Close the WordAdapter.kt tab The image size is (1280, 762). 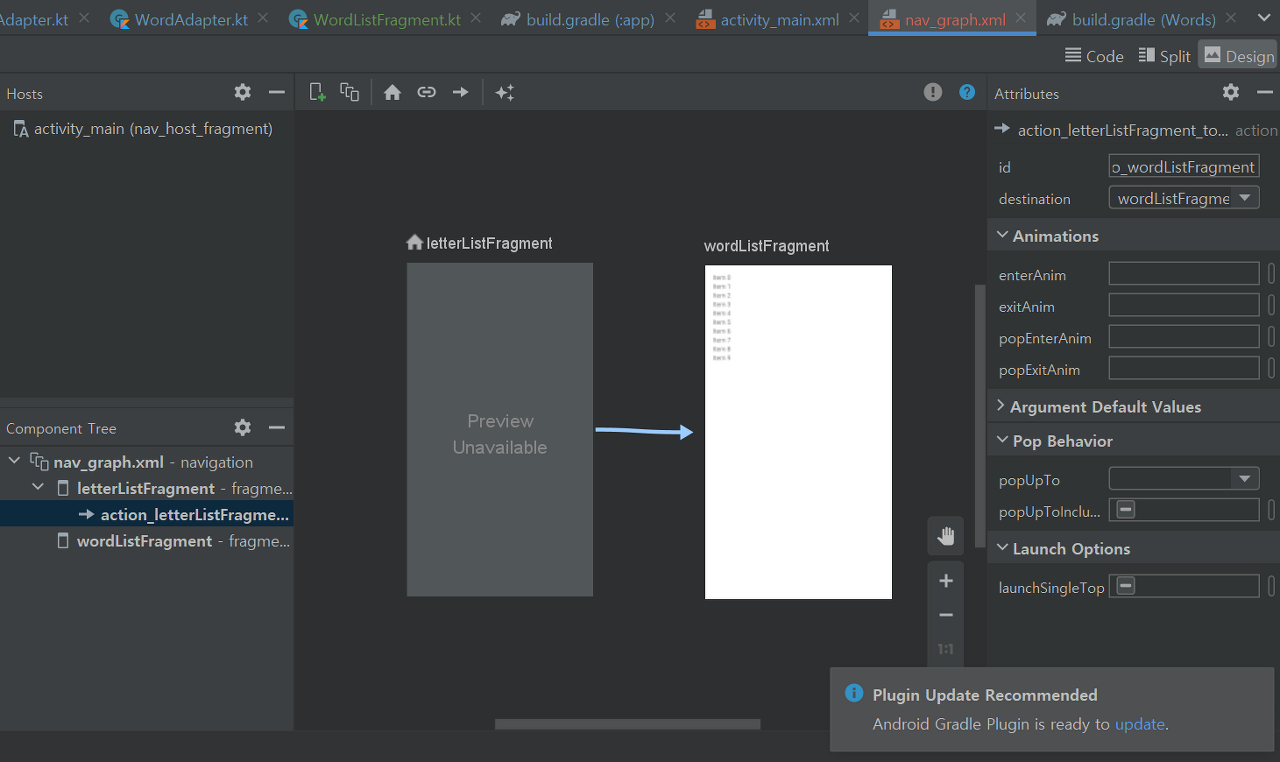click(x=263, y=18)
